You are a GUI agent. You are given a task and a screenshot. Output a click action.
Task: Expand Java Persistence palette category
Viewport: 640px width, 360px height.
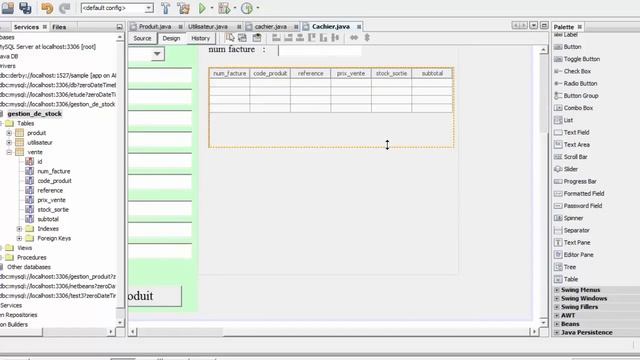(x=557, y=333)
